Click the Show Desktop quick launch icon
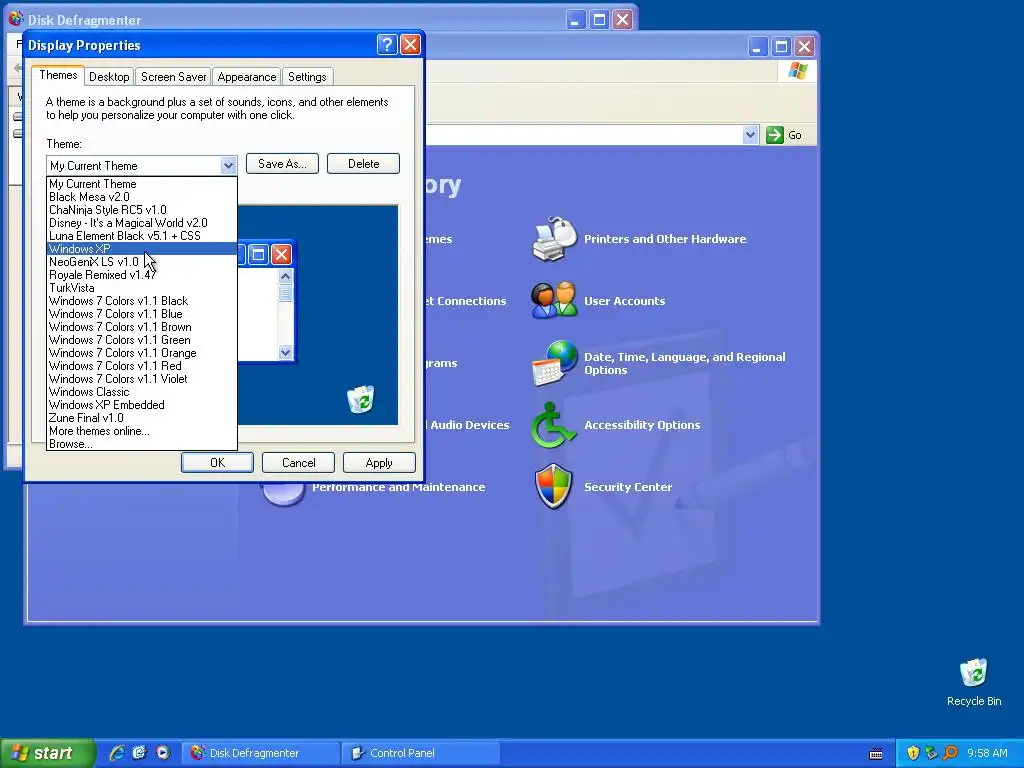This screenshot has width=1024, height=768. [x=140, y=753]
